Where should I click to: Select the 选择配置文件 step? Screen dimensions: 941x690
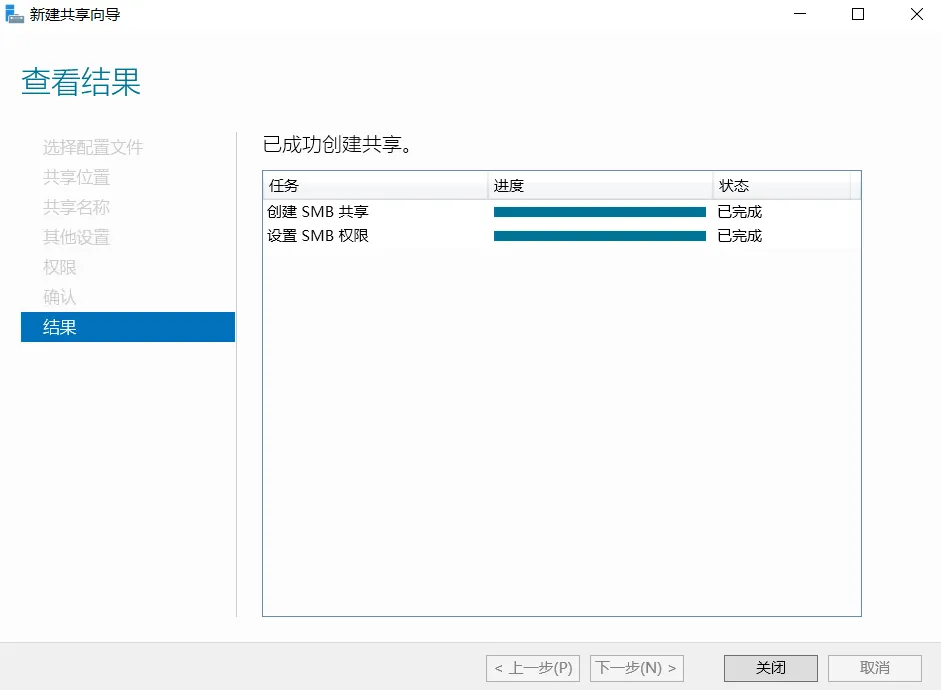(93, 148)
